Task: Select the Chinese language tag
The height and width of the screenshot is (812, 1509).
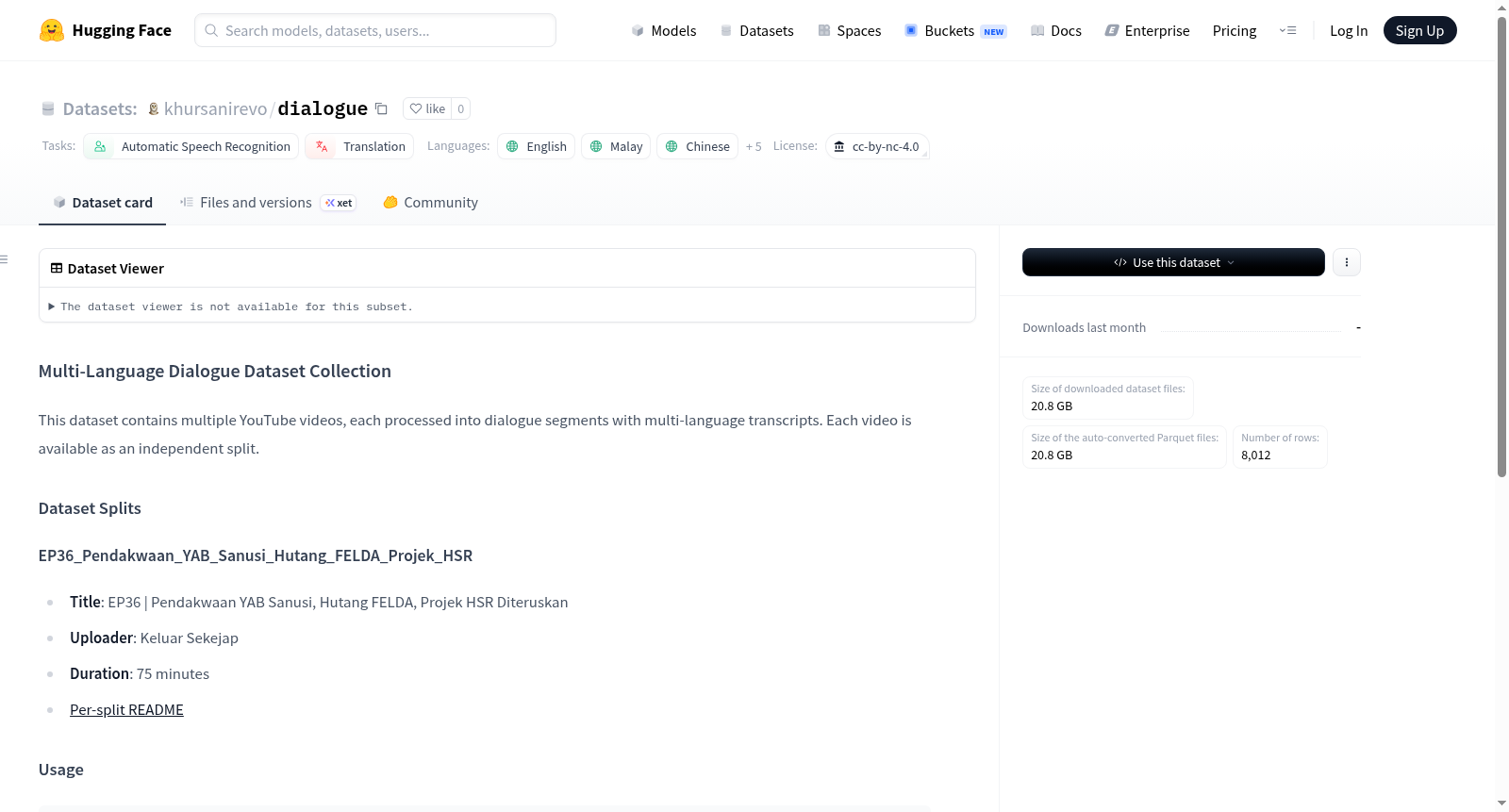Action: (697, 146)
